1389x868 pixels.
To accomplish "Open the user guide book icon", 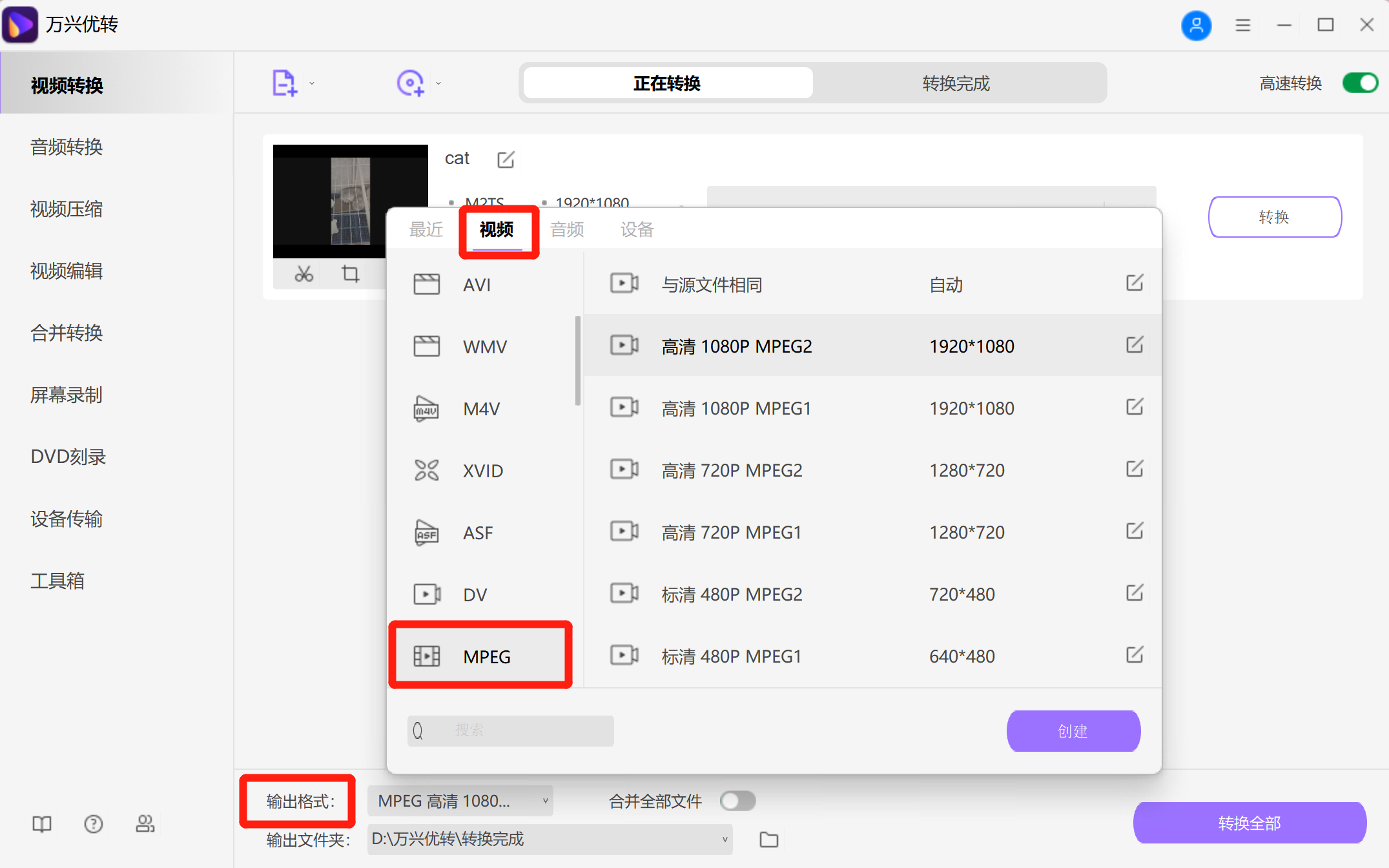I will click(41, 823).
